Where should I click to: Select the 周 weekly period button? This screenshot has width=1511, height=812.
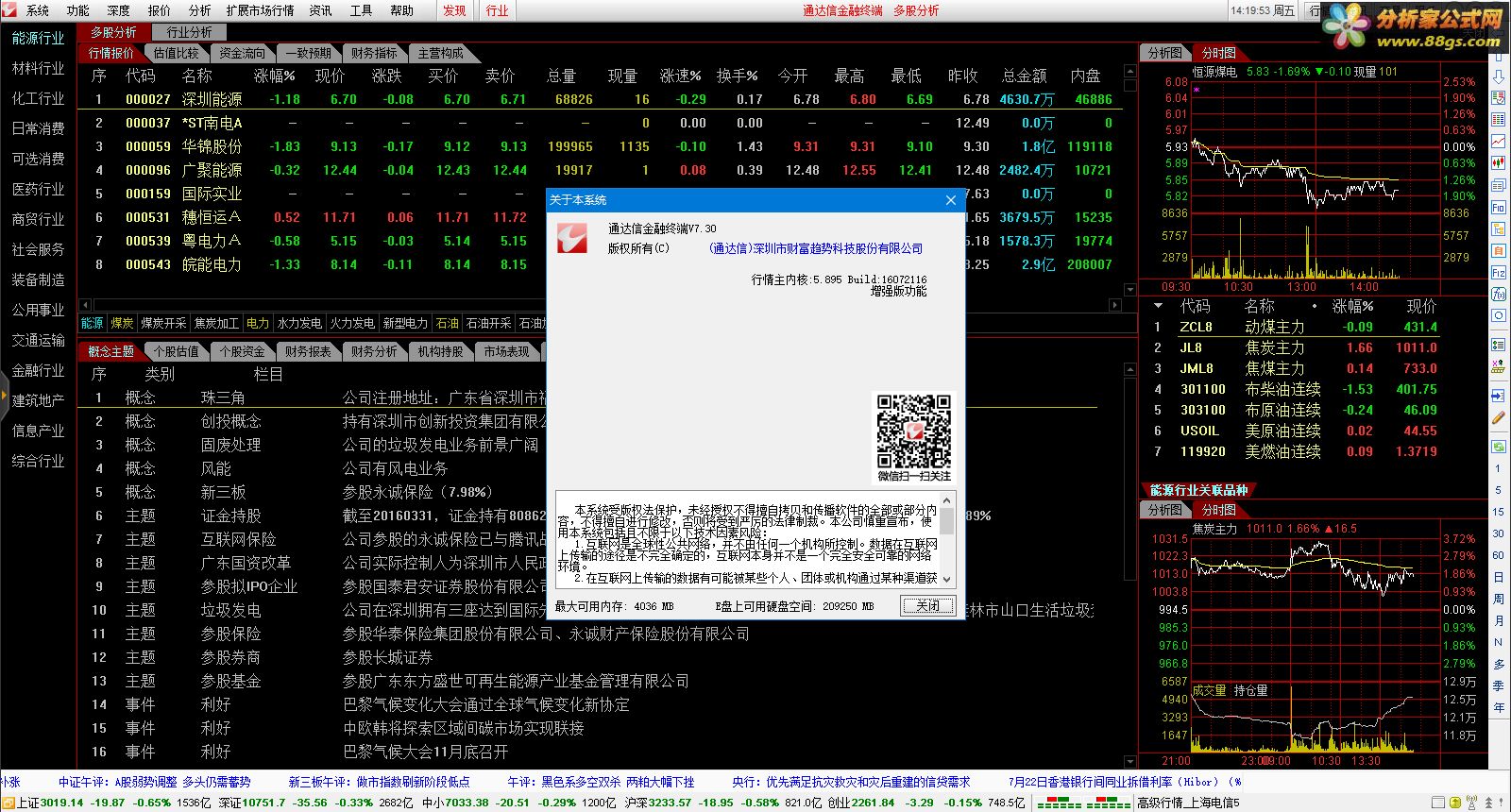(1498, 599)
